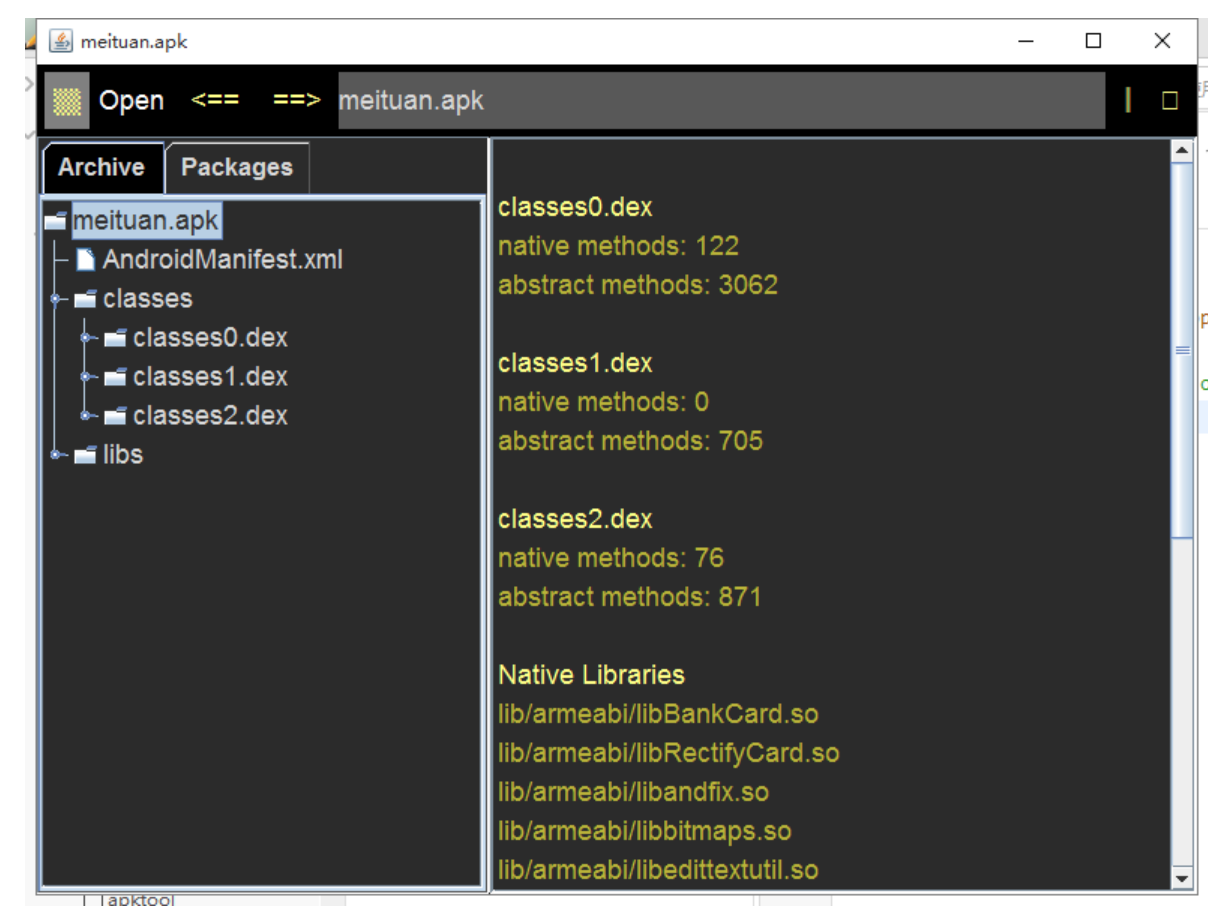
Task: Click 'abstract methods: 871' line
Action: click(630, 597)
